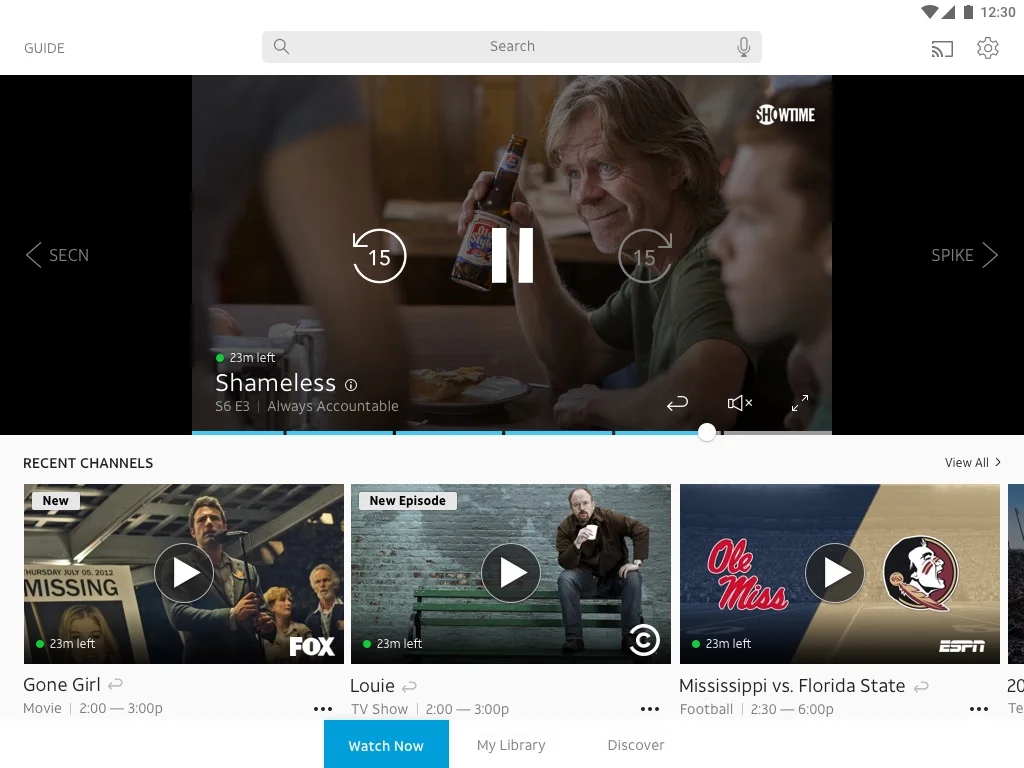Click the ESPN logo on football card
The width and height of the screenshot is (1024, 768).
click(961, 646)
